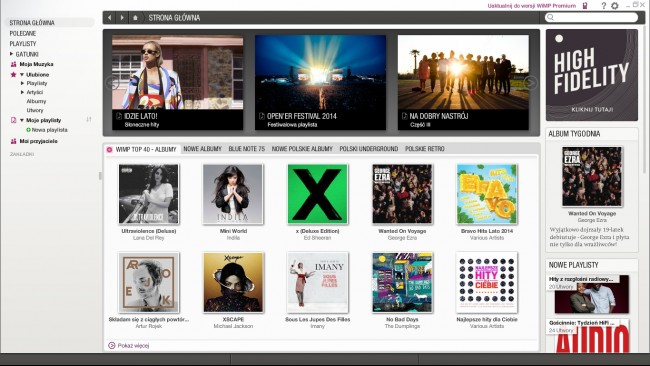Open settings via the gear icon
This screenshot has width=650, height=366.
click(x=615, y=6)
